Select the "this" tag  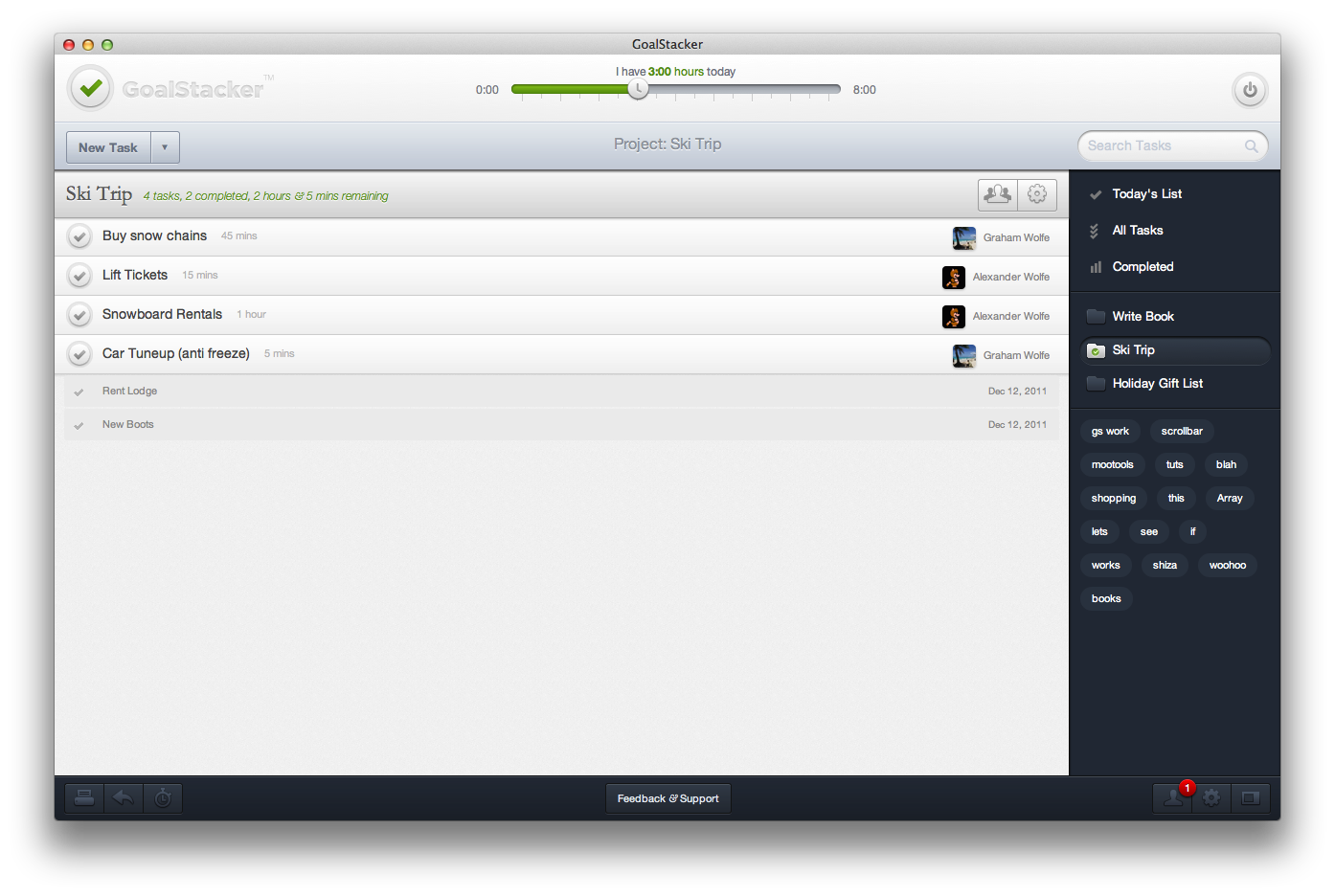point(1176,498)
